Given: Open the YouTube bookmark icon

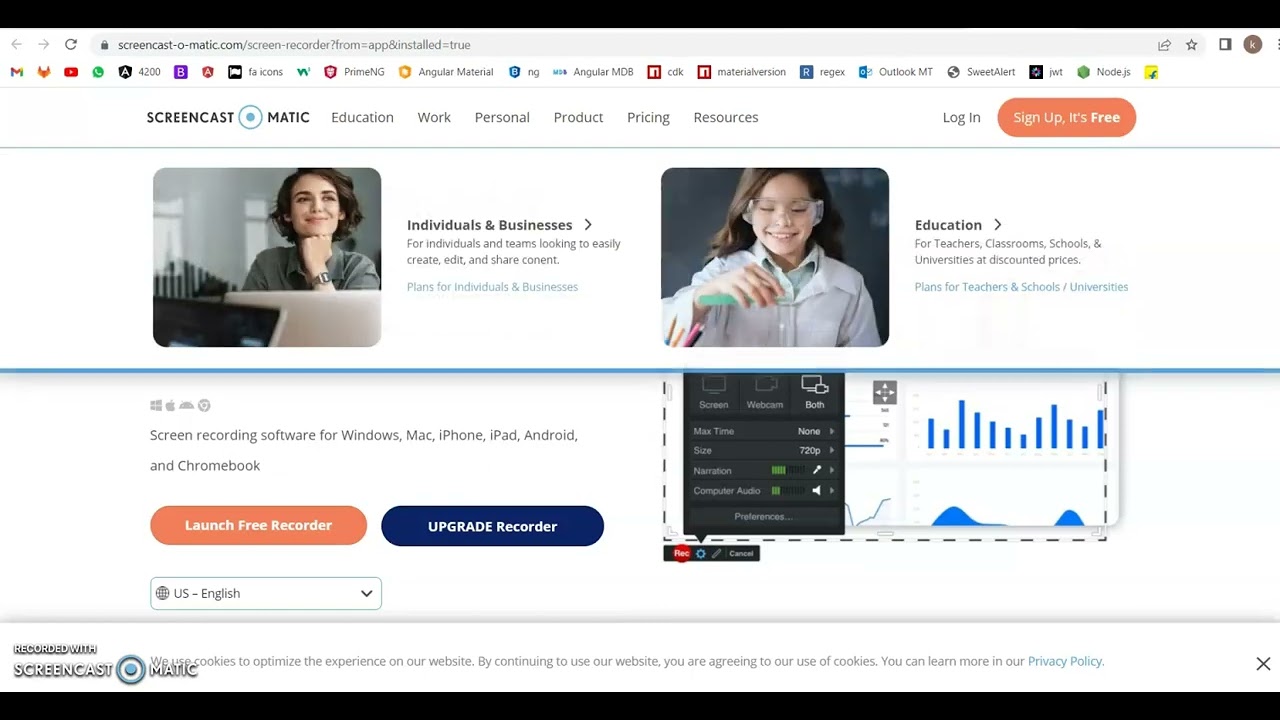Looking at the screenshot, I should [71, 72].
